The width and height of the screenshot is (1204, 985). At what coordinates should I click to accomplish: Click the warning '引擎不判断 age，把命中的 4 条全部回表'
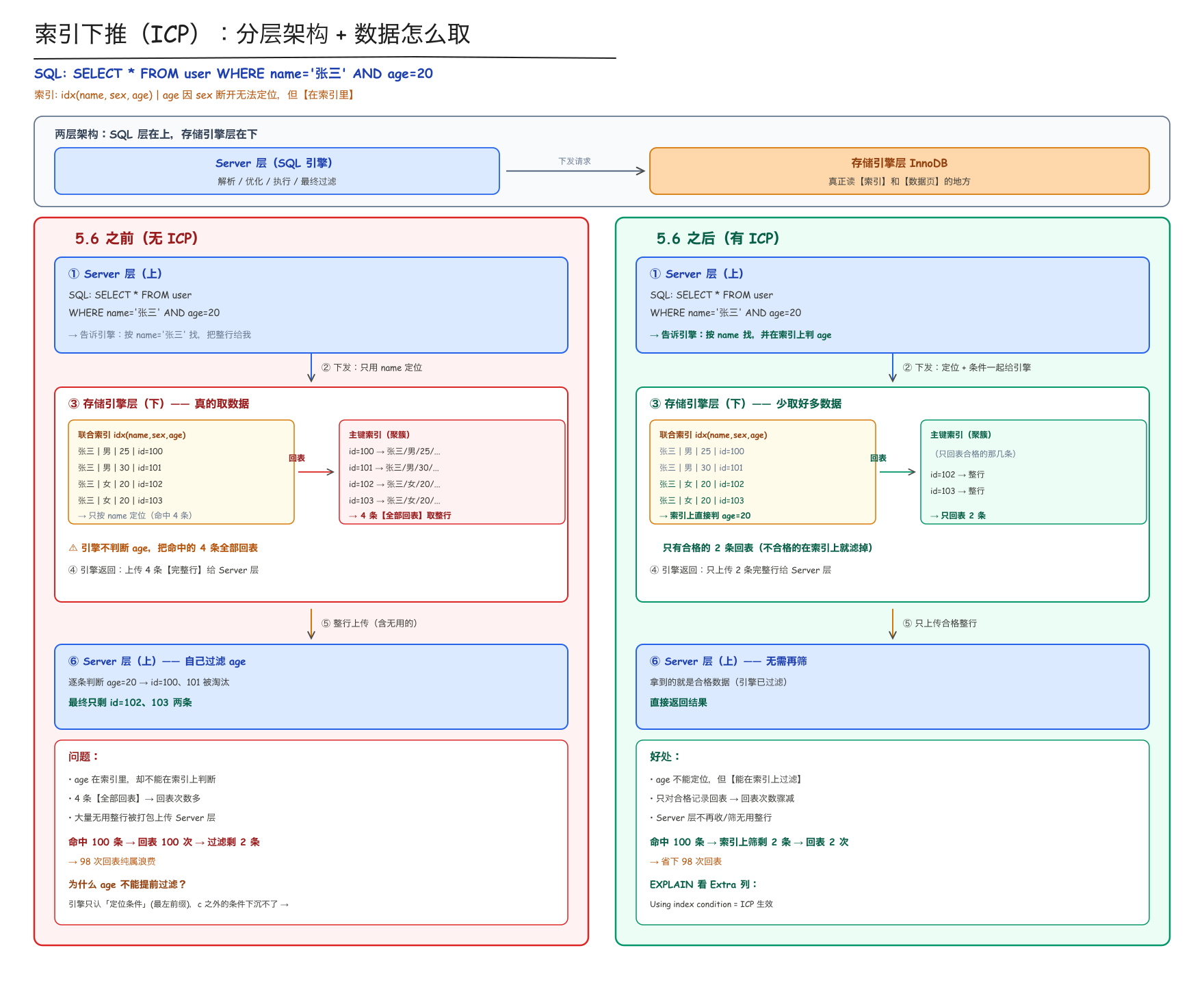(x=163, y=548)
